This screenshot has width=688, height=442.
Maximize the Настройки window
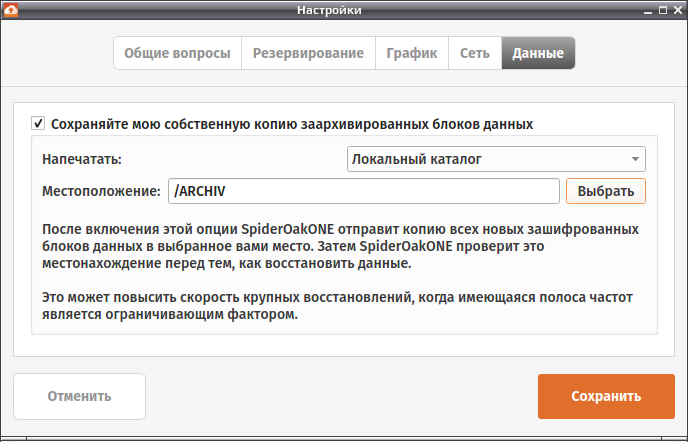[x=663, y=10]
